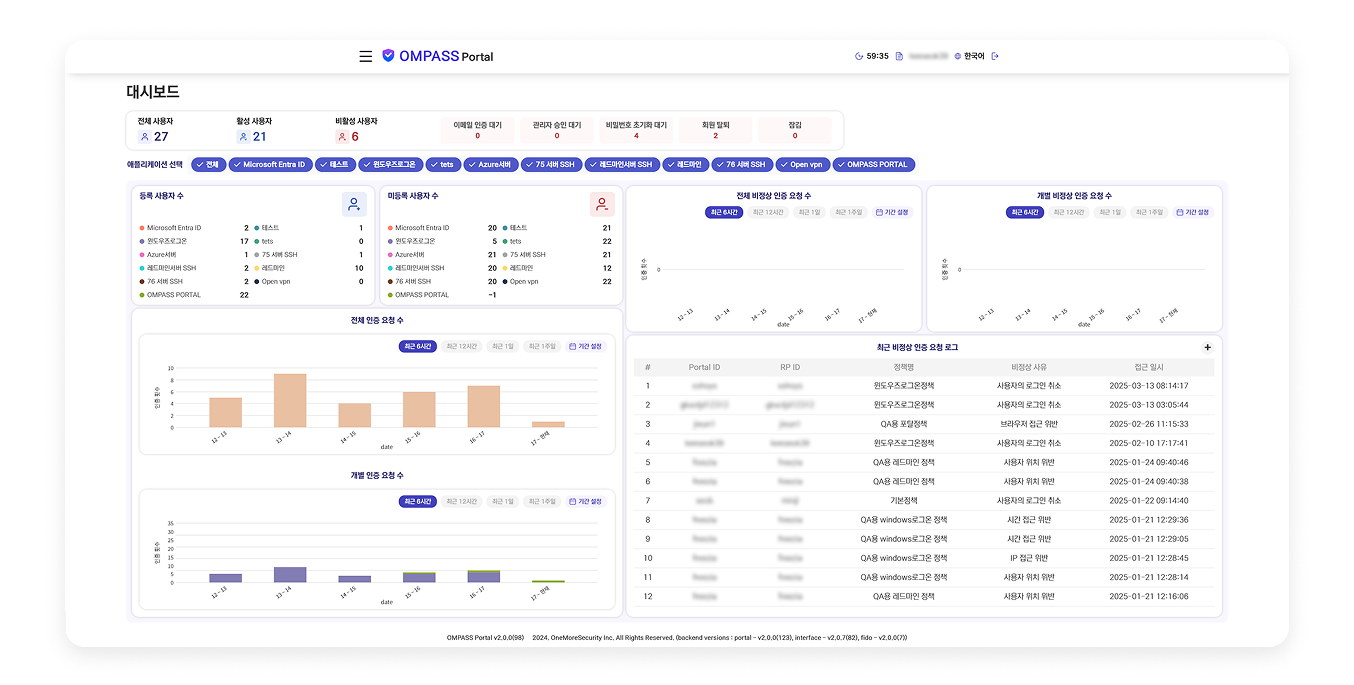Toggle the 윈도우즈로그온 application chip
Image resolution: width=1354 pixels, height=685 pixels.
coord(390,165)
